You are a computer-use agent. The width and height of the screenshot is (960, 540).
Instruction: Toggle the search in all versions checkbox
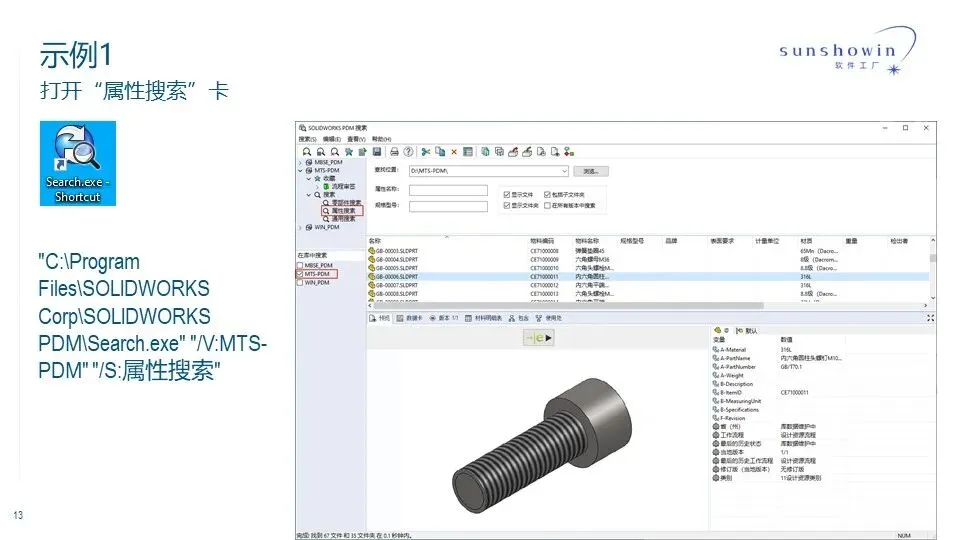547,206
